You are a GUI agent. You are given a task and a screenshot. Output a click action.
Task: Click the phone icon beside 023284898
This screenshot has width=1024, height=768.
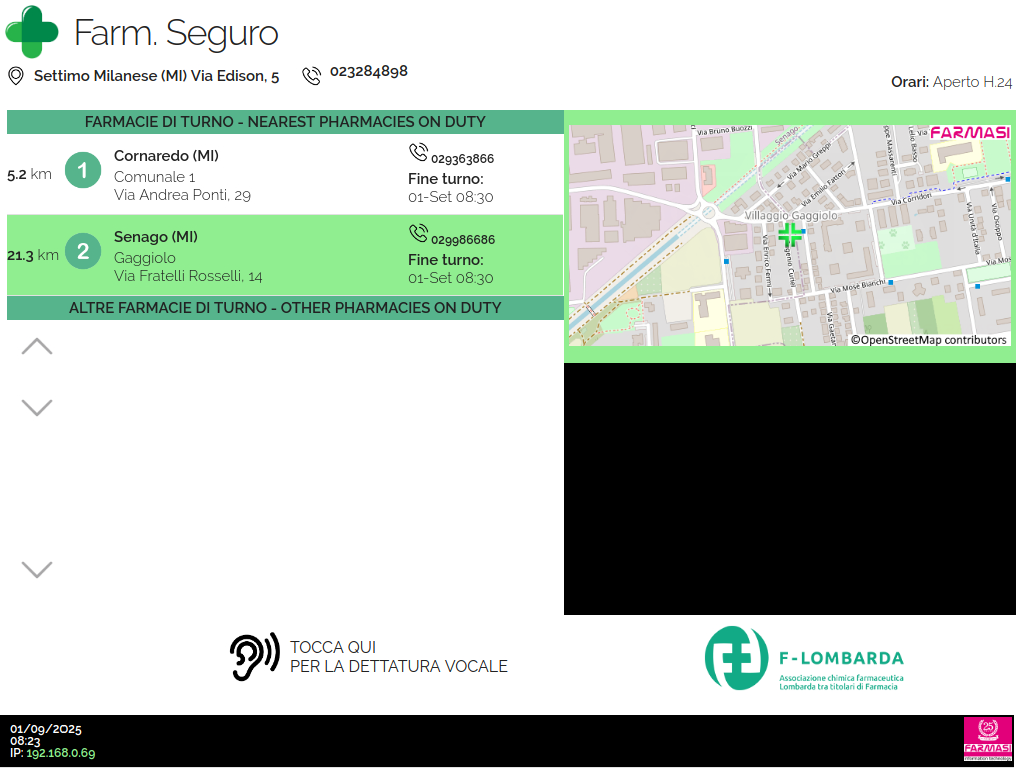pyautogui.click(x=312, y=75)
